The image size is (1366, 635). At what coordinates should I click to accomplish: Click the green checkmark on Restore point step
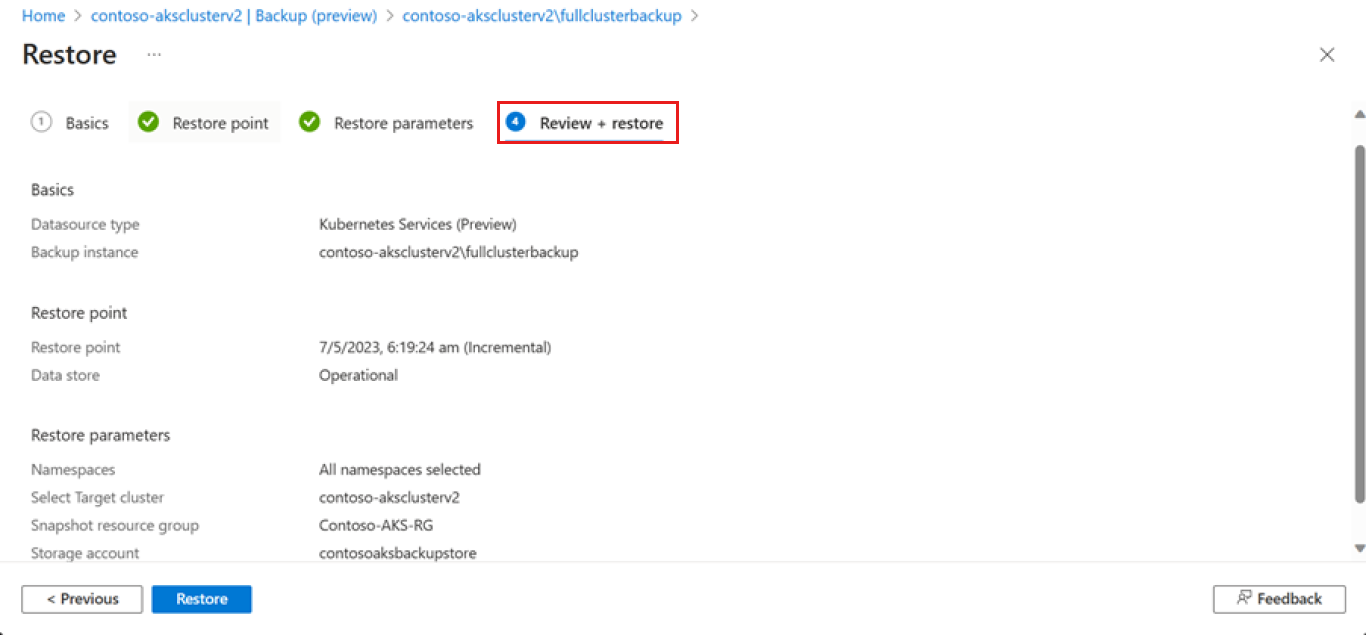(x=147, y=122)
